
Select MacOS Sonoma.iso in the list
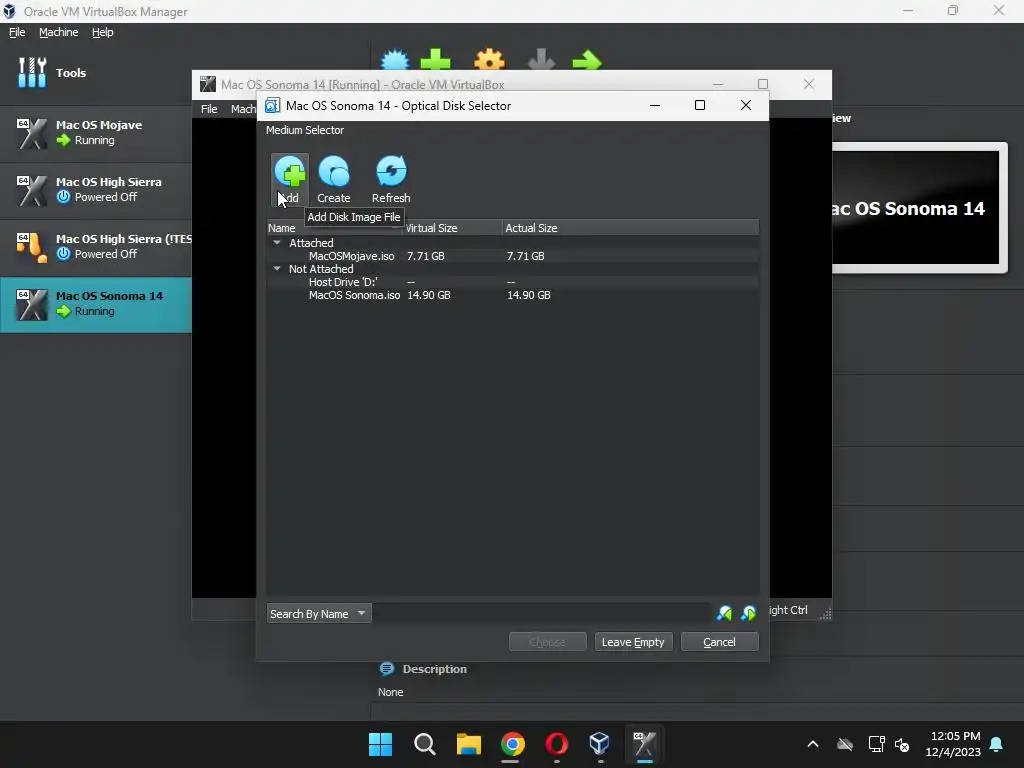tap(354, 295)
